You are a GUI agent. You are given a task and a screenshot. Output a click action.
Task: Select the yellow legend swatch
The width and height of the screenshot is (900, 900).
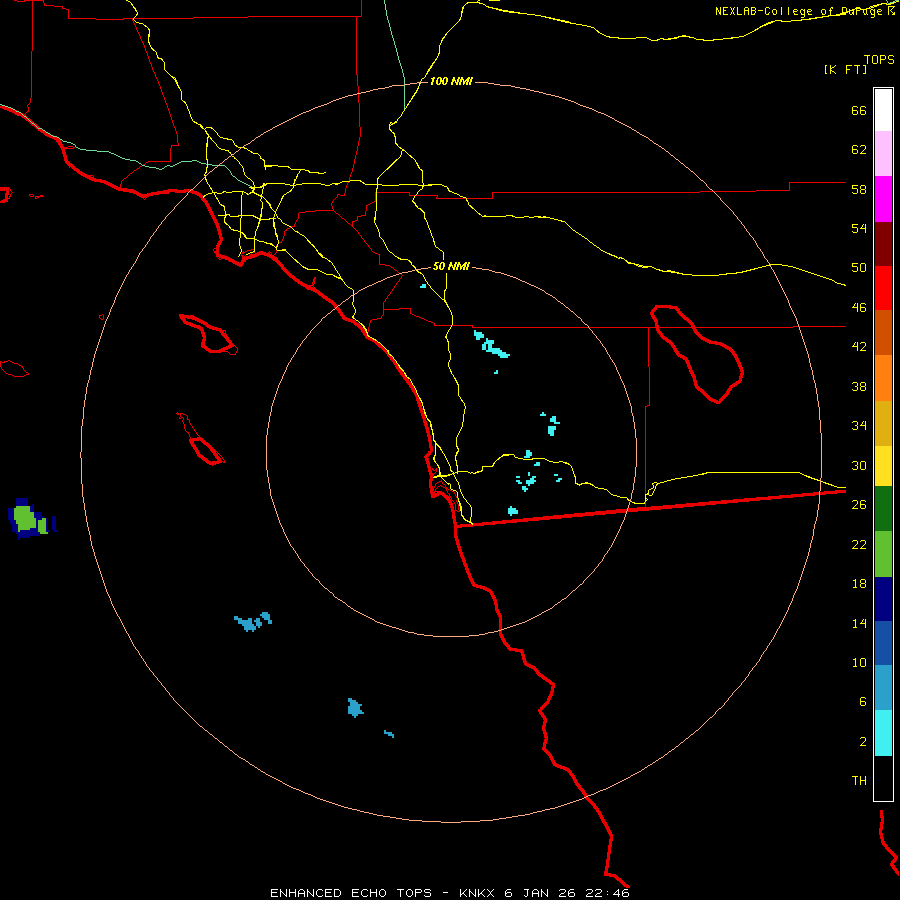click(x=883, y=466)
